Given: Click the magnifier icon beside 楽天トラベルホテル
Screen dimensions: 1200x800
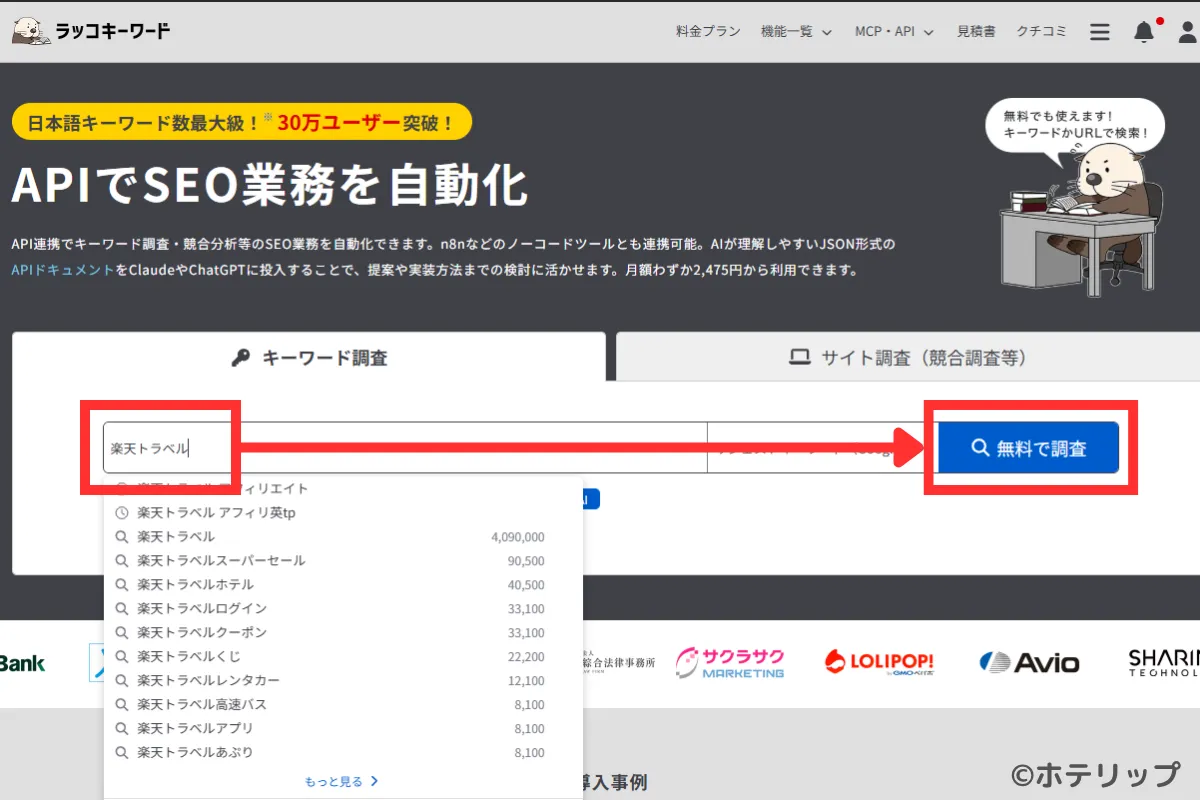Looking at the screenshot, I should pos(122,585).
